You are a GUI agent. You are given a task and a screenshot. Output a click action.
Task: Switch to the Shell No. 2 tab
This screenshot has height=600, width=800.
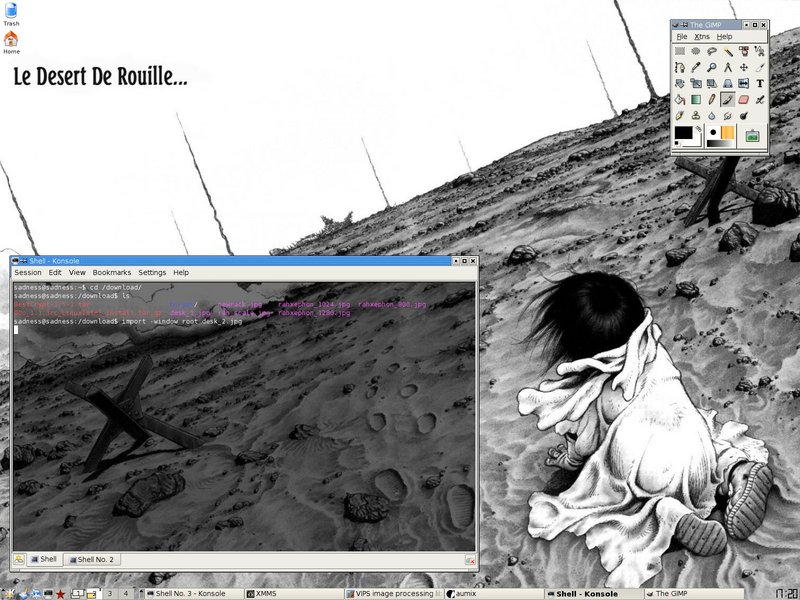click(92, 560)
